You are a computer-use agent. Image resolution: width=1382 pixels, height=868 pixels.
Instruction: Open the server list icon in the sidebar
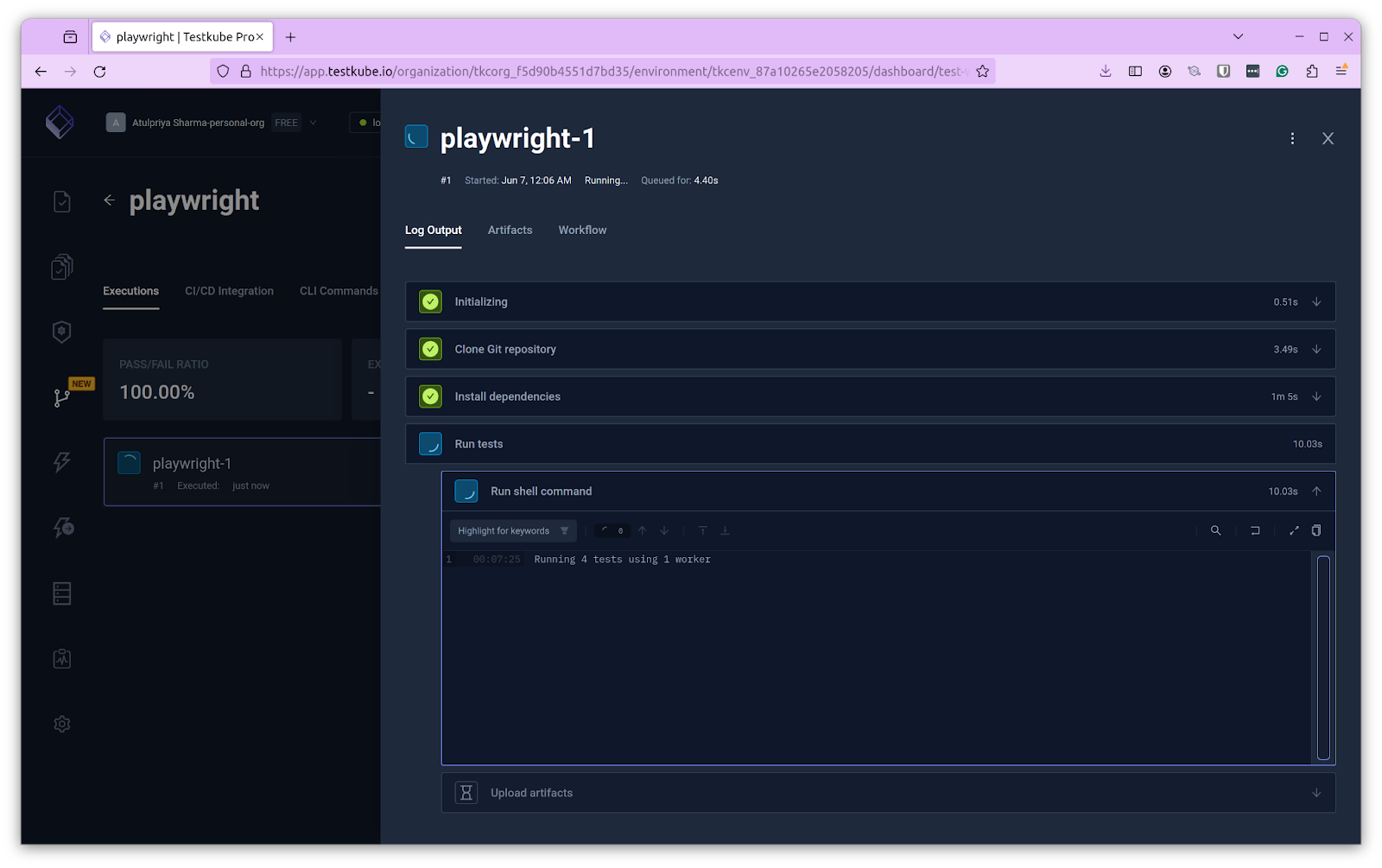click(x=62, y=593)
